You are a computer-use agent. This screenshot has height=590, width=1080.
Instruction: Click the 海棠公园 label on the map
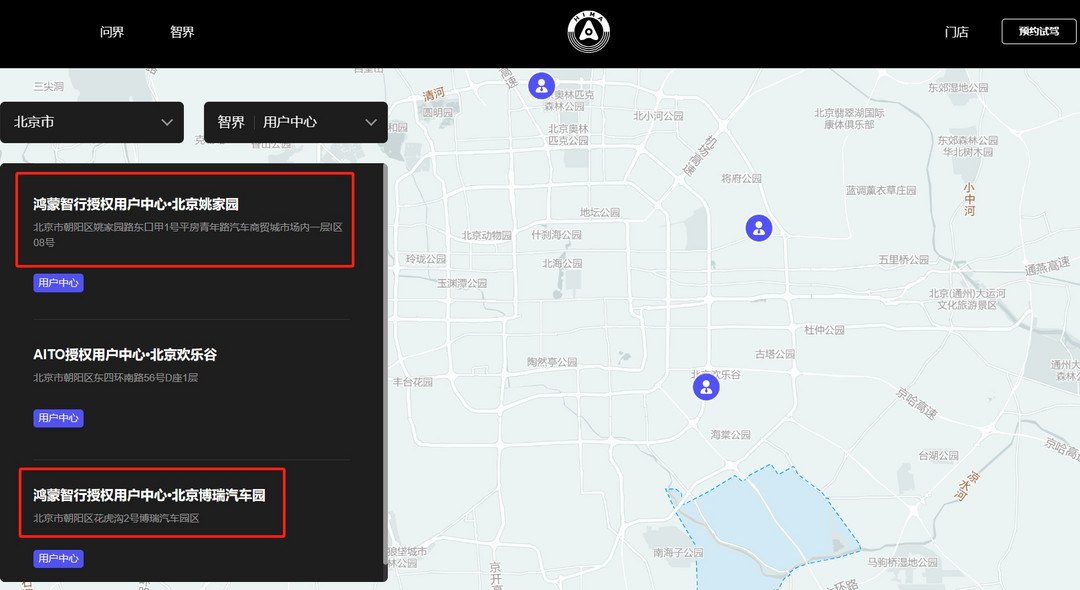tap(731, 434)
